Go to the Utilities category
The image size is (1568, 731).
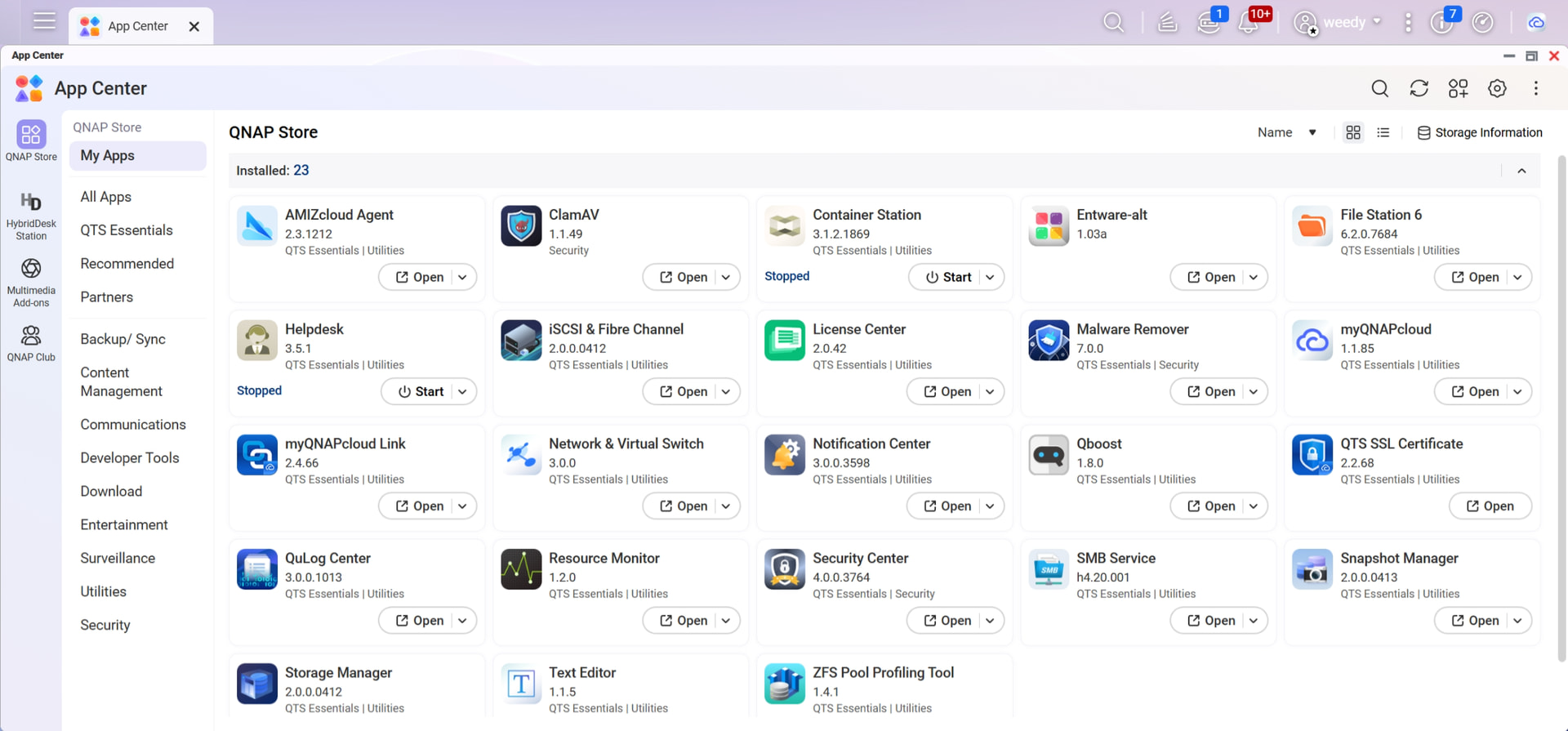(103, 591)
